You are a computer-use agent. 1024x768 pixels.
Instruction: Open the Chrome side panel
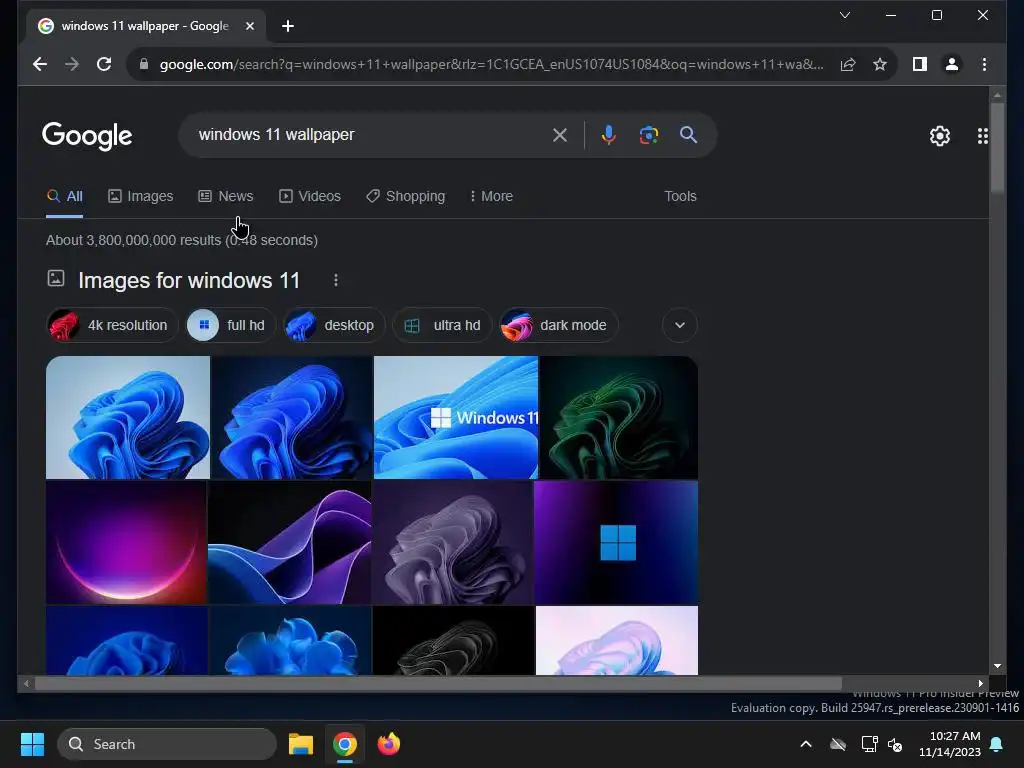click(x=920, y=64)
